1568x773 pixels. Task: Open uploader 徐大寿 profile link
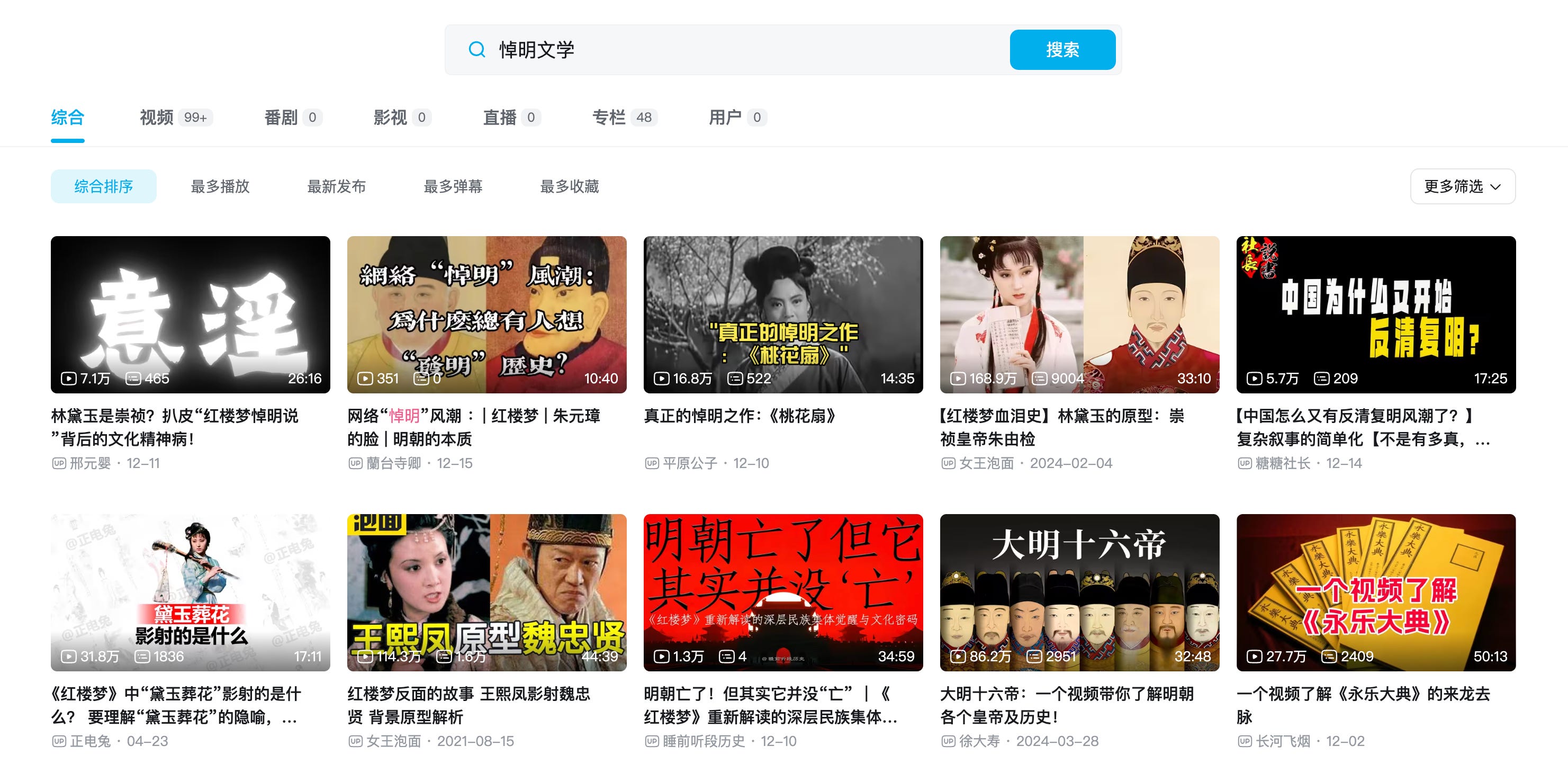[979, 741]
